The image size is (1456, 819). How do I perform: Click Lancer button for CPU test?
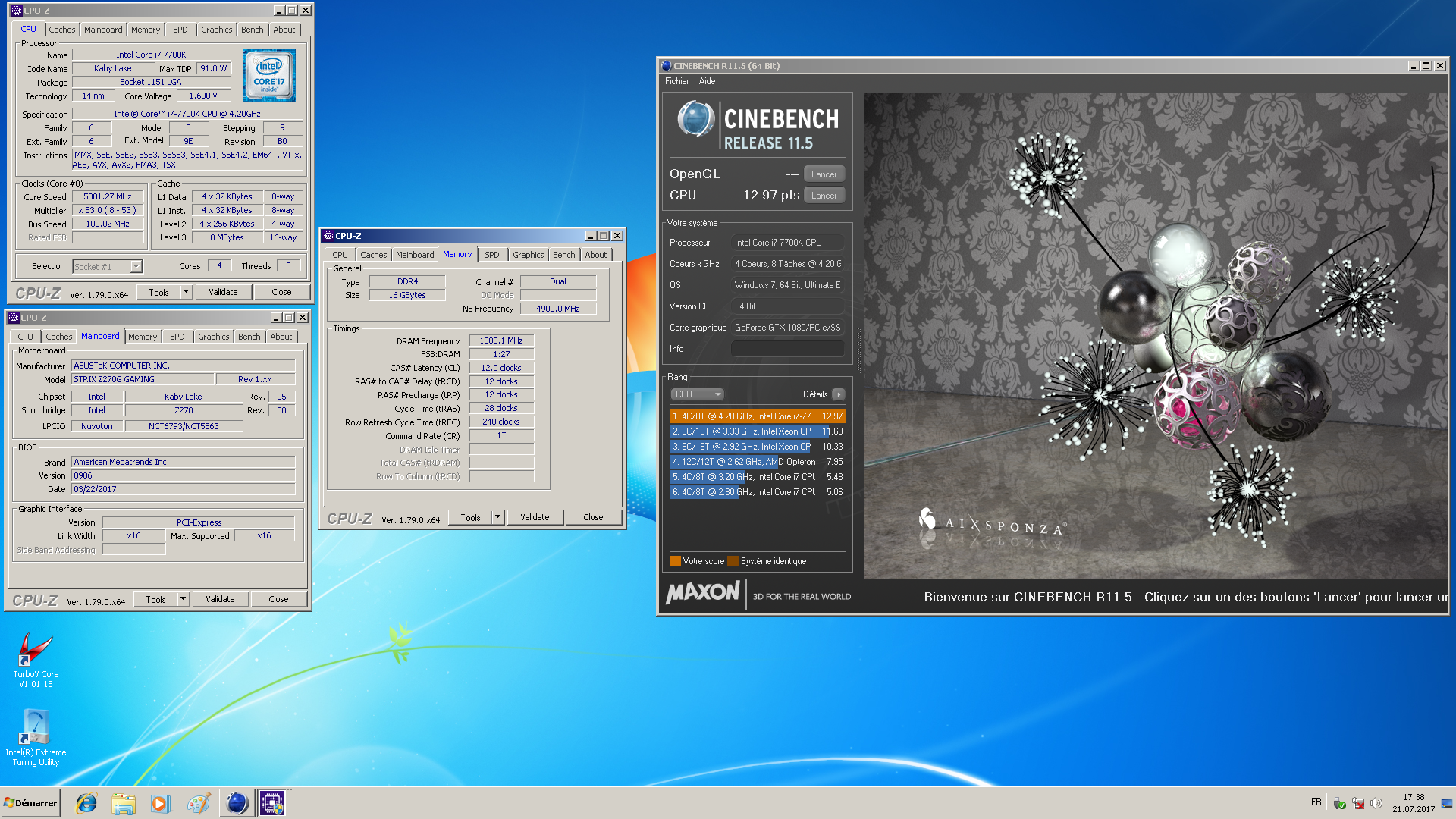(x=824, y=196)
